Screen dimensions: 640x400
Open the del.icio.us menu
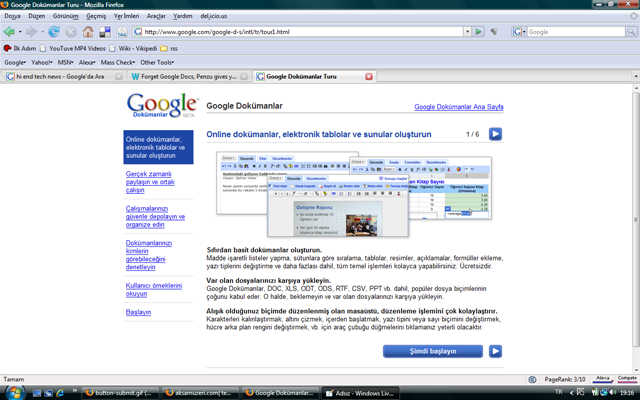pyautogui.click(x=213, y=16)
